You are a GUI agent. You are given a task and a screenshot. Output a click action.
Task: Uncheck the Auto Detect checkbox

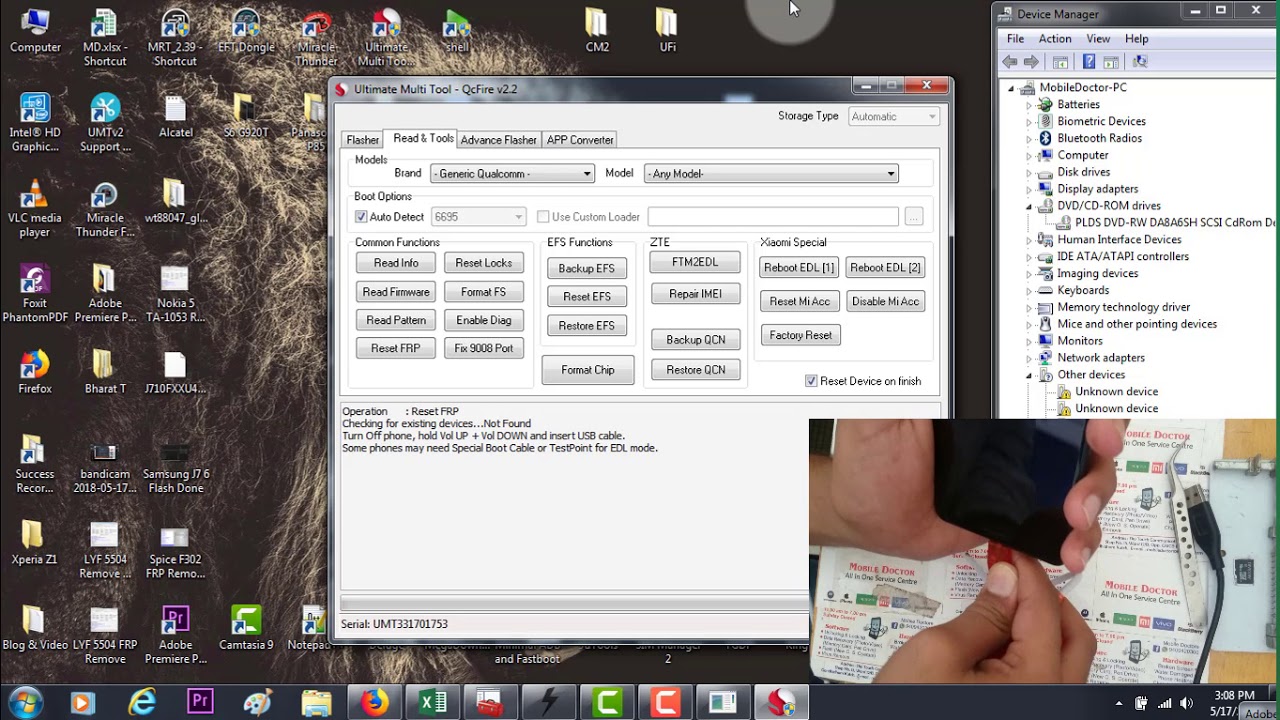pos(361,217)
